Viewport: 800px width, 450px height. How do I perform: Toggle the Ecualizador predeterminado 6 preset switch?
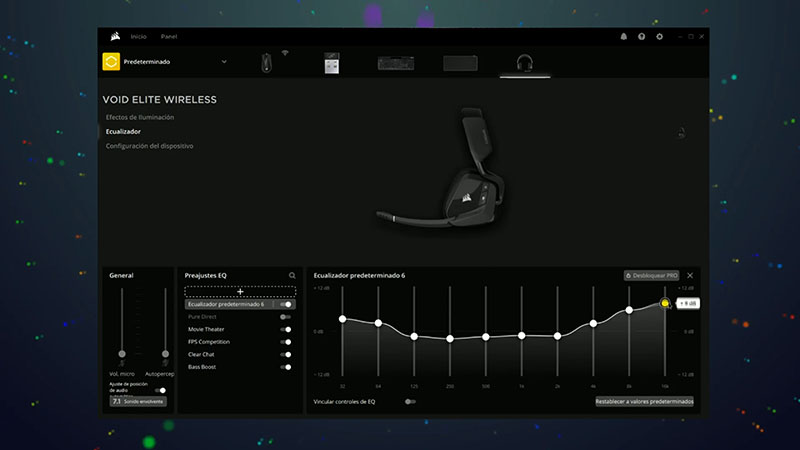coord(286,305)
